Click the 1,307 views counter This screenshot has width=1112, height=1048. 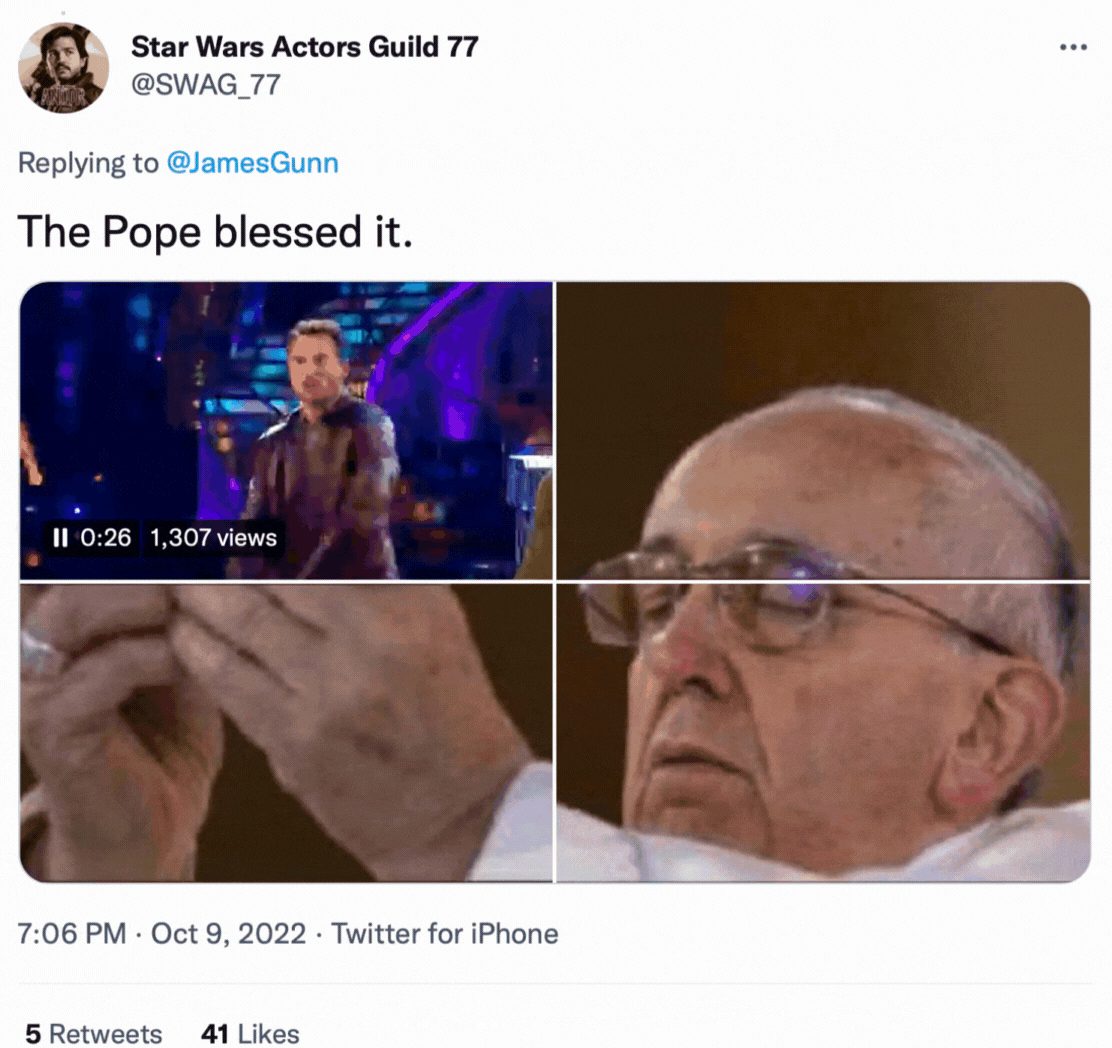(213, 538)
